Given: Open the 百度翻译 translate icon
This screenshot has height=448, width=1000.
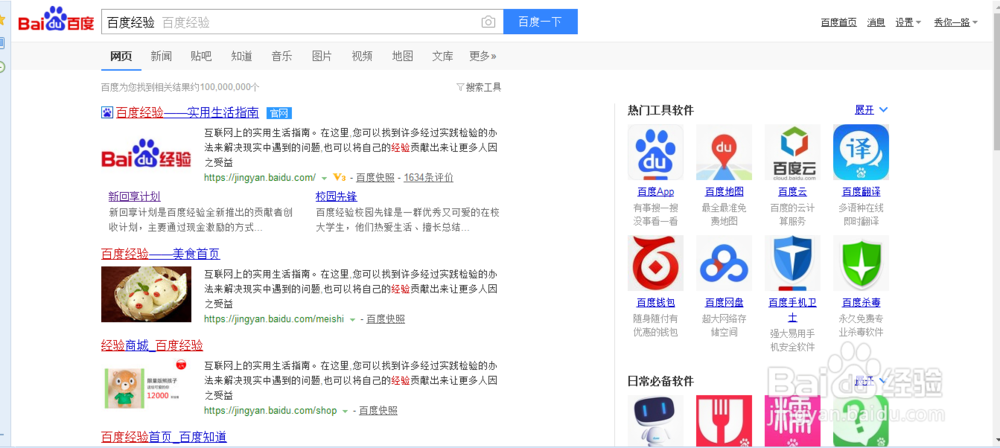Looking at the screenshot, I should (860, 153).
